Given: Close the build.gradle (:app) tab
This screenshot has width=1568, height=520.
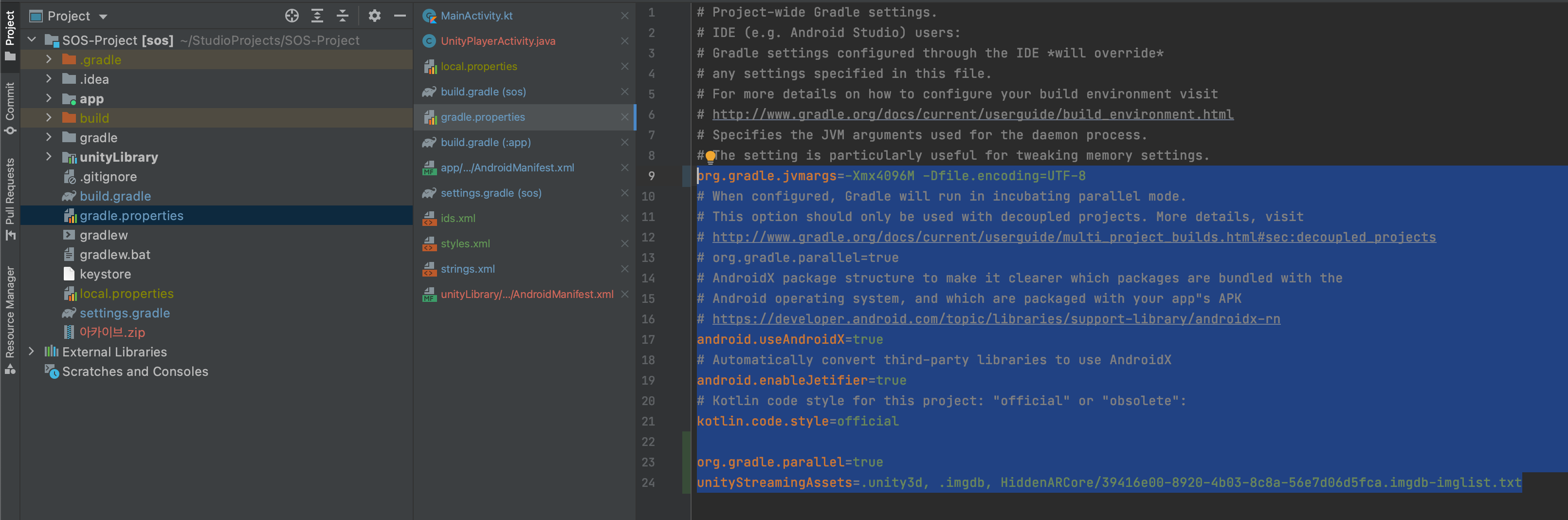Looking at the screenshot, I should [624, 142].
